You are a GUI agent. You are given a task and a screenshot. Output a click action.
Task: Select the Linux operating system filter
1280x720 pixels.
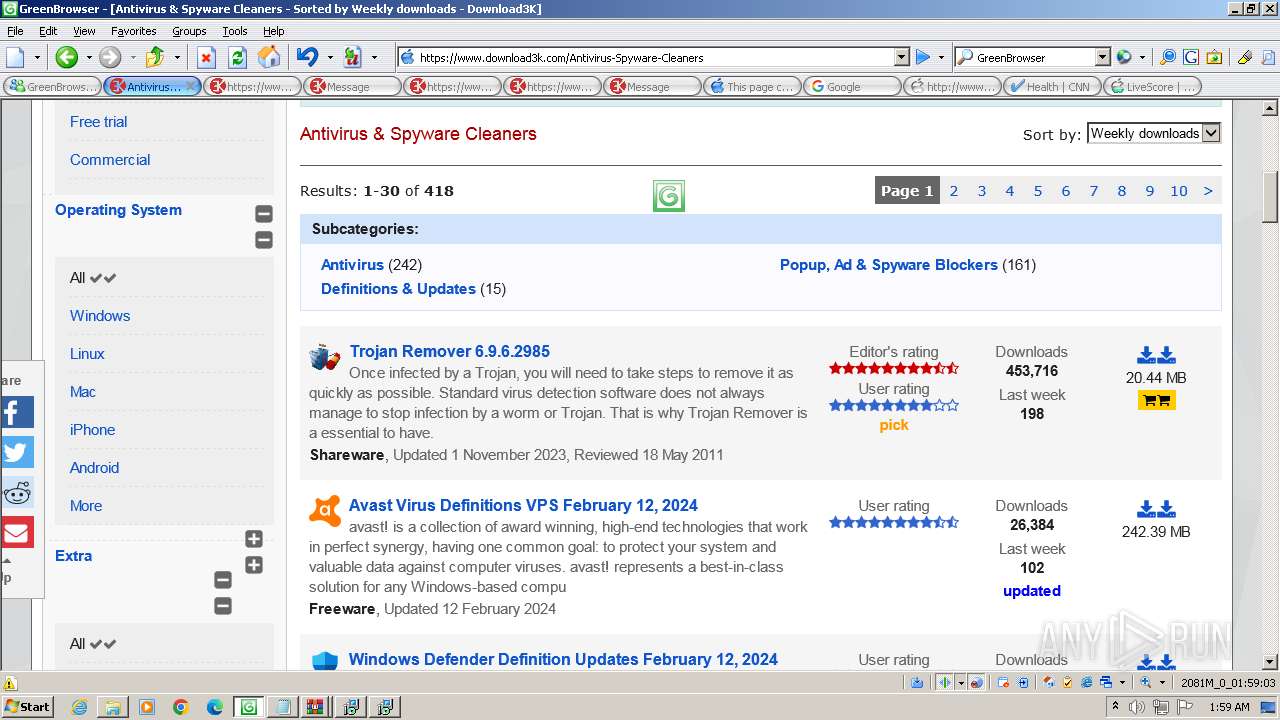[87, 354]
